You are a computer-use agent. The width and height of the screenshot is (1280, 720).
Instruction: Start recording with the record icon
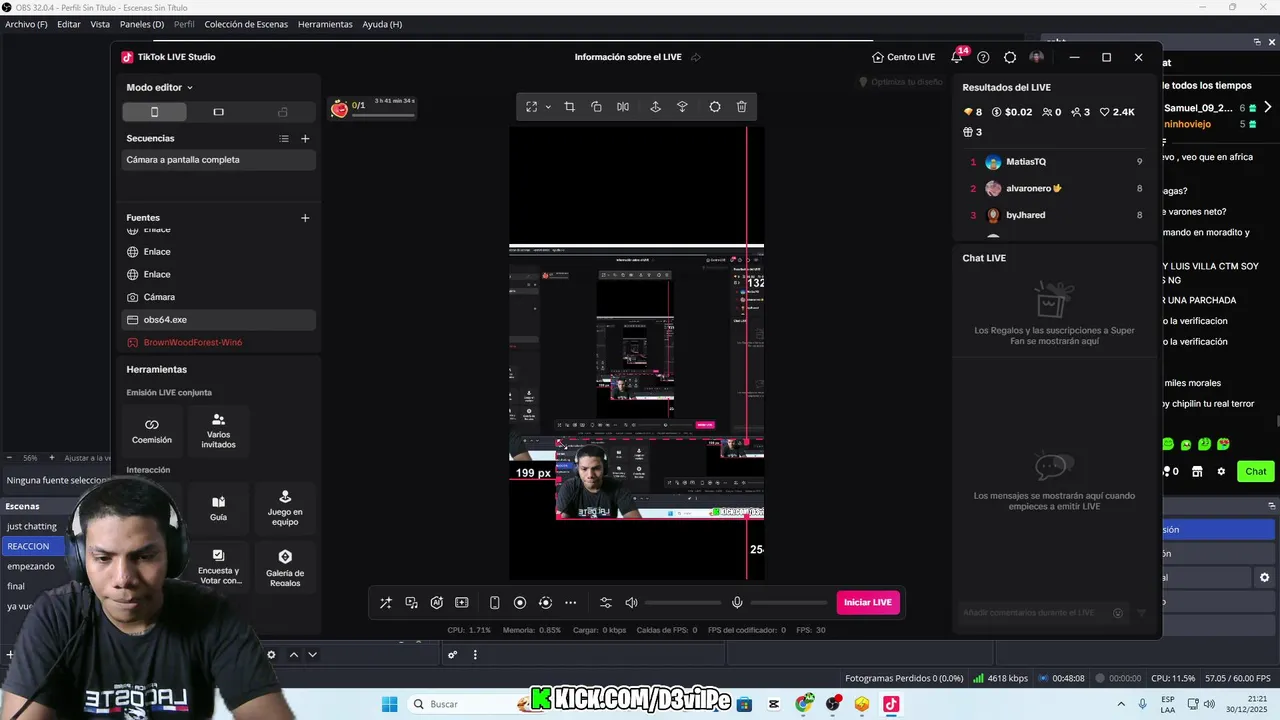point(520,603)
